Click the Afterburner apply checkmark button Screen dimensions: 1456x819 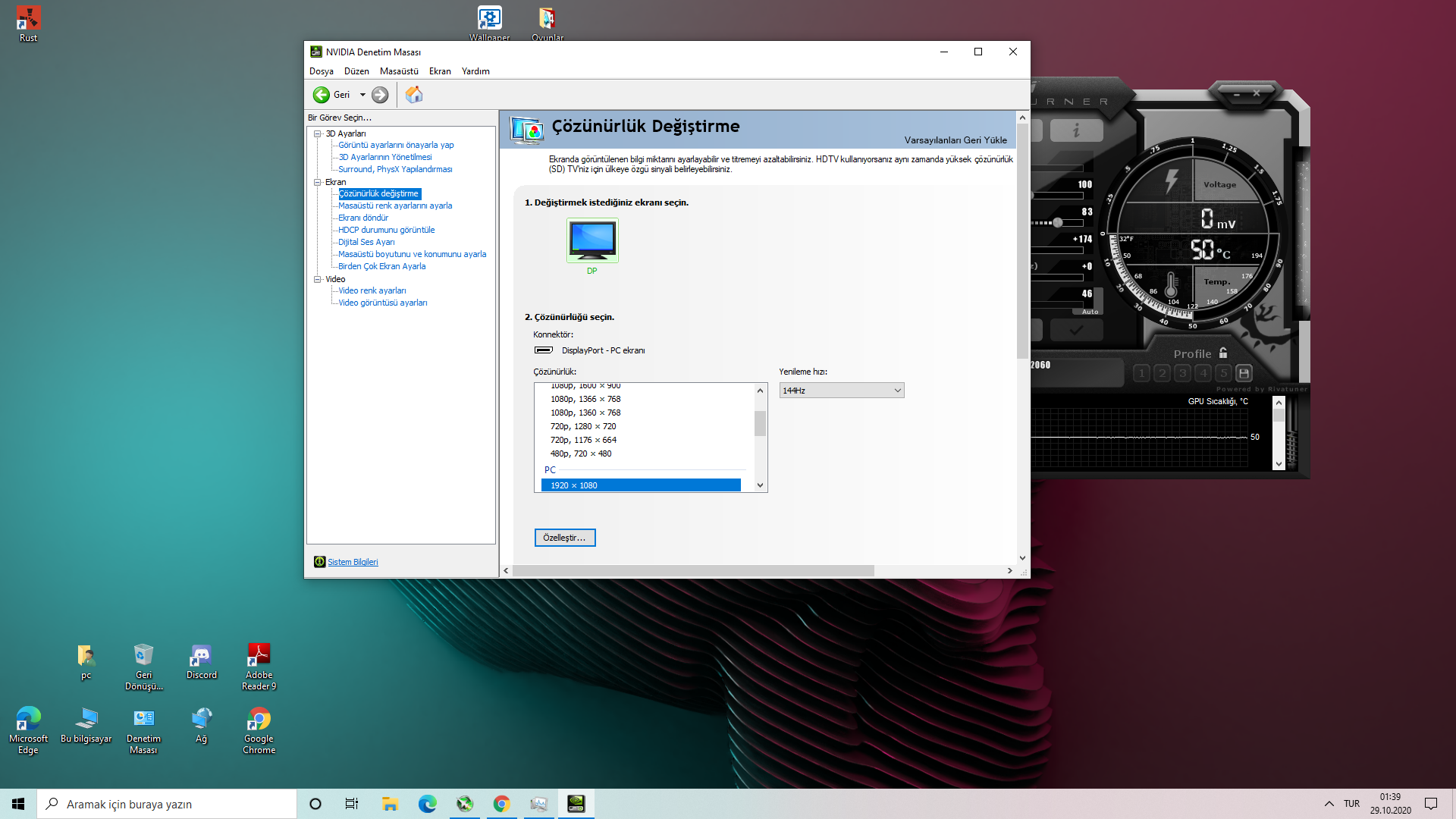coord(1076,330)
